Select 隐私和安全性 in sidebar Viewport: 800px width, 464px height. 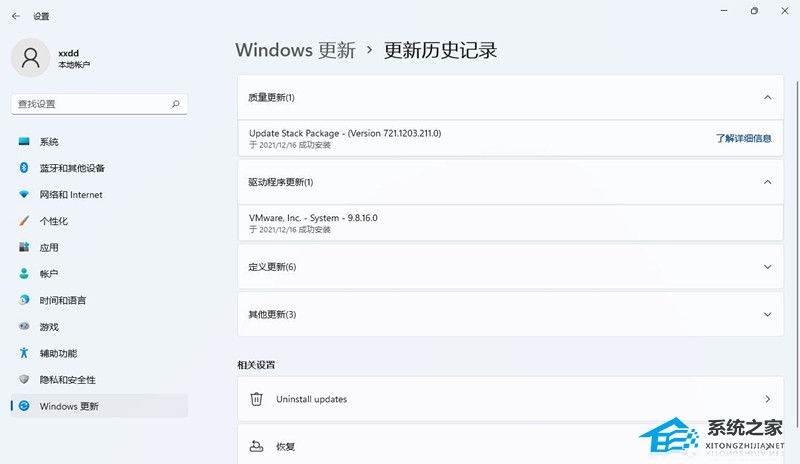tap(68, 380)
